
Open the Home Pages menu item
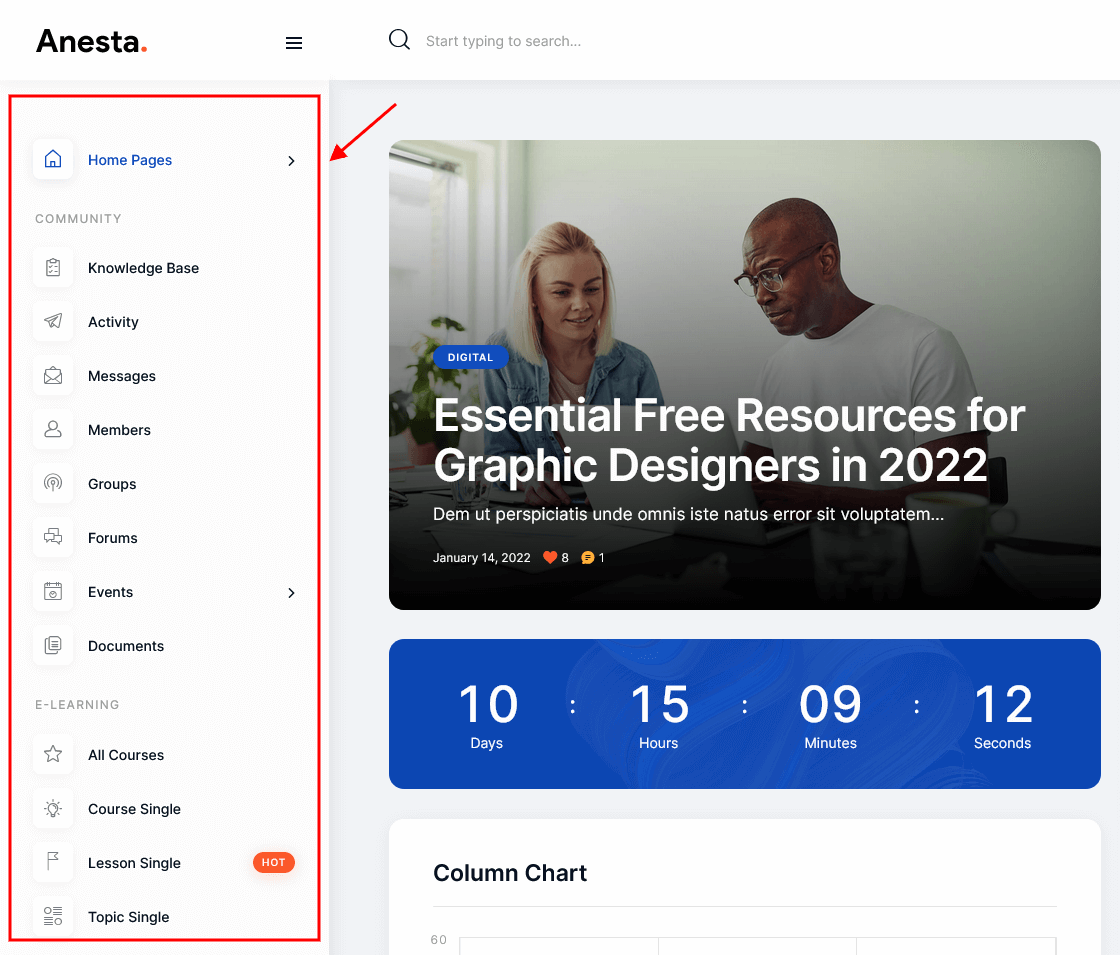pyautogui.click(x=130, y=160)
